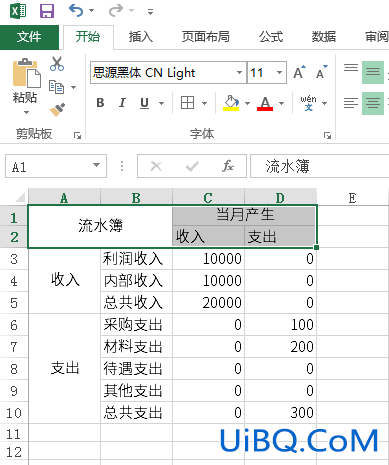Undo the last action
389x465 pixels.
click(x=76, y=11)
